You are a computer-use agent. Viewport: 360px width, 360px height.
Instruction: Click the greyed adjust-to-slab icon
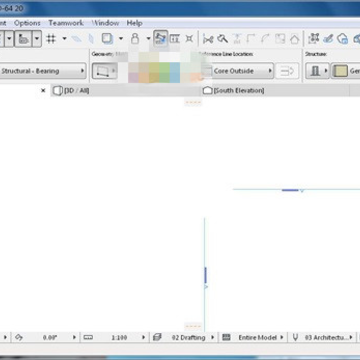coord(237,39)
